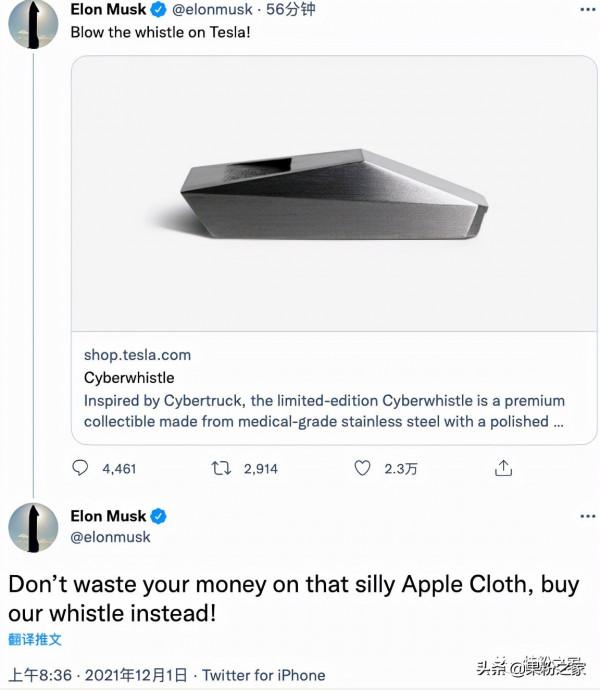The image size is (600, 690).
Task: Open the shop.tesla.com link
Action: pos(137,355)
